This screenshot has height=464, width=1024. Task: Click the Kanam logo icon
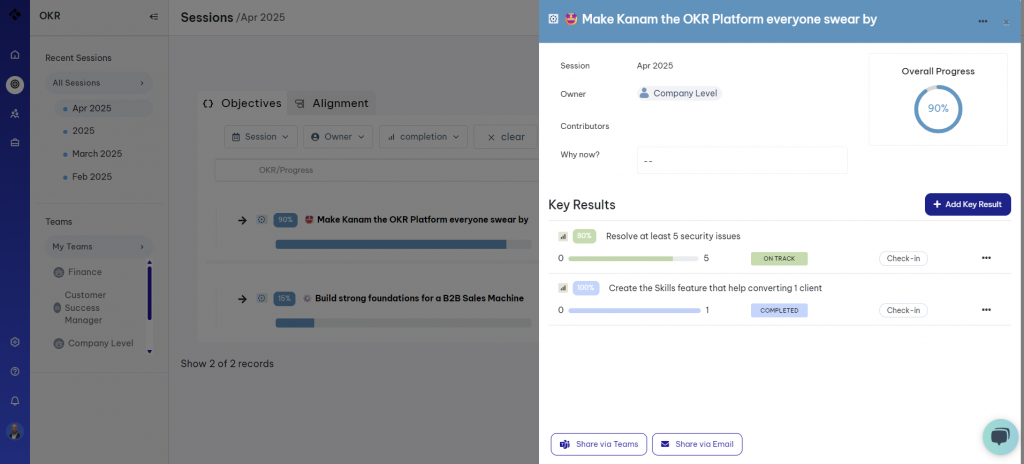tap(14, 14)
